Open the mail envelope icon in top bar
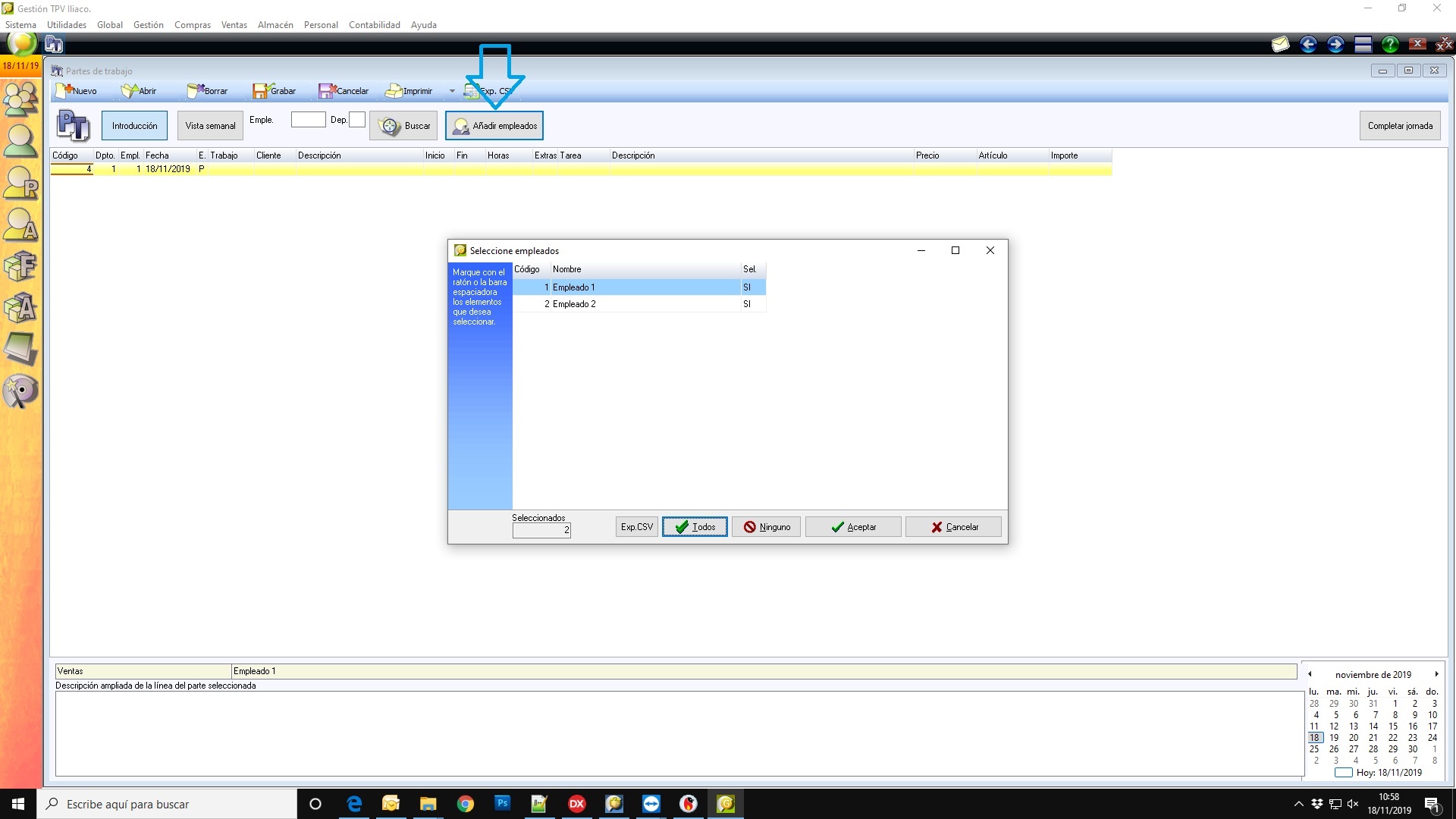 click(1281, 45)
